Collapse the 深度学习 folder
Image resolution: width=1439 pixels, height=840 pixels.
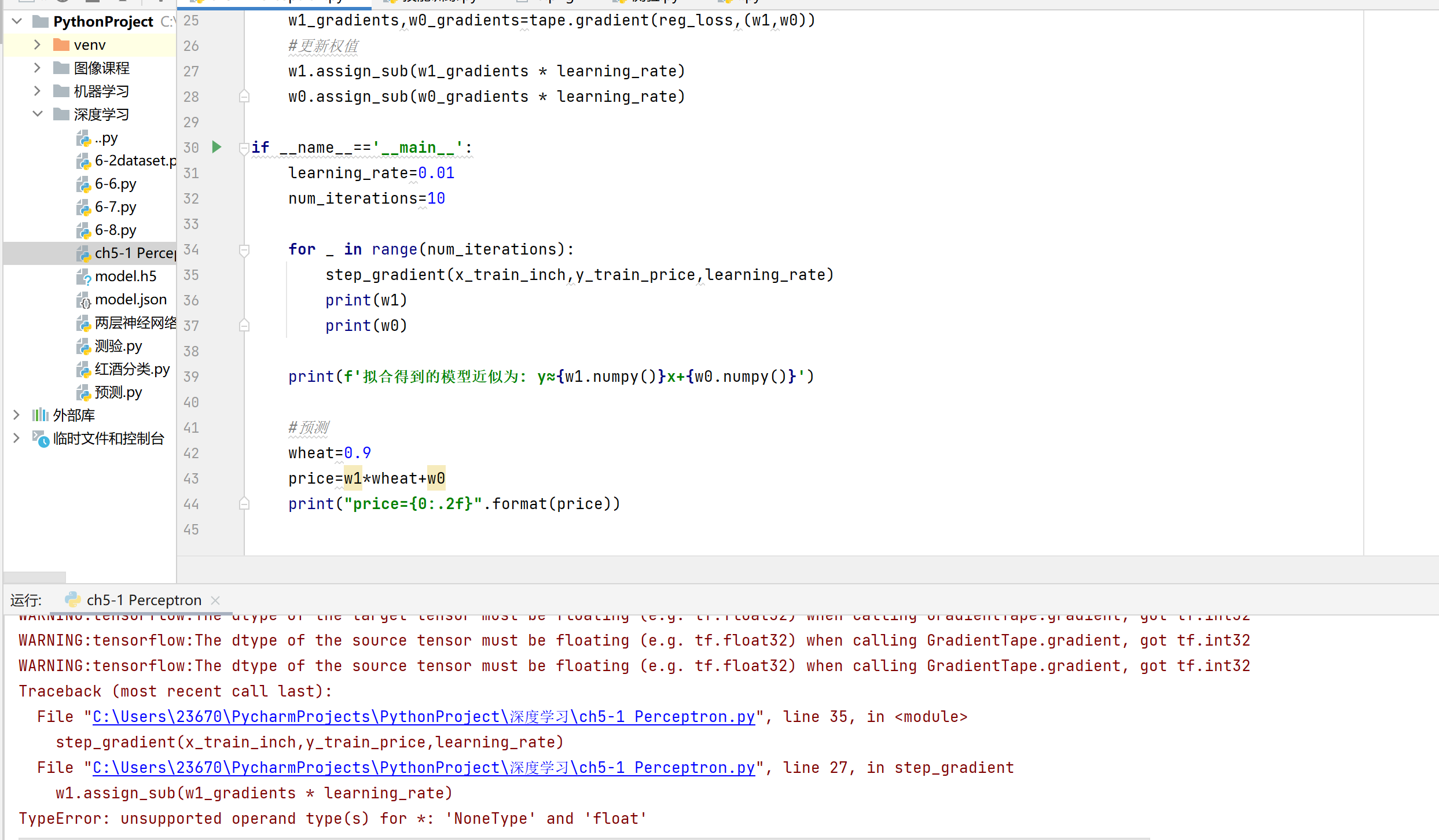37,114
